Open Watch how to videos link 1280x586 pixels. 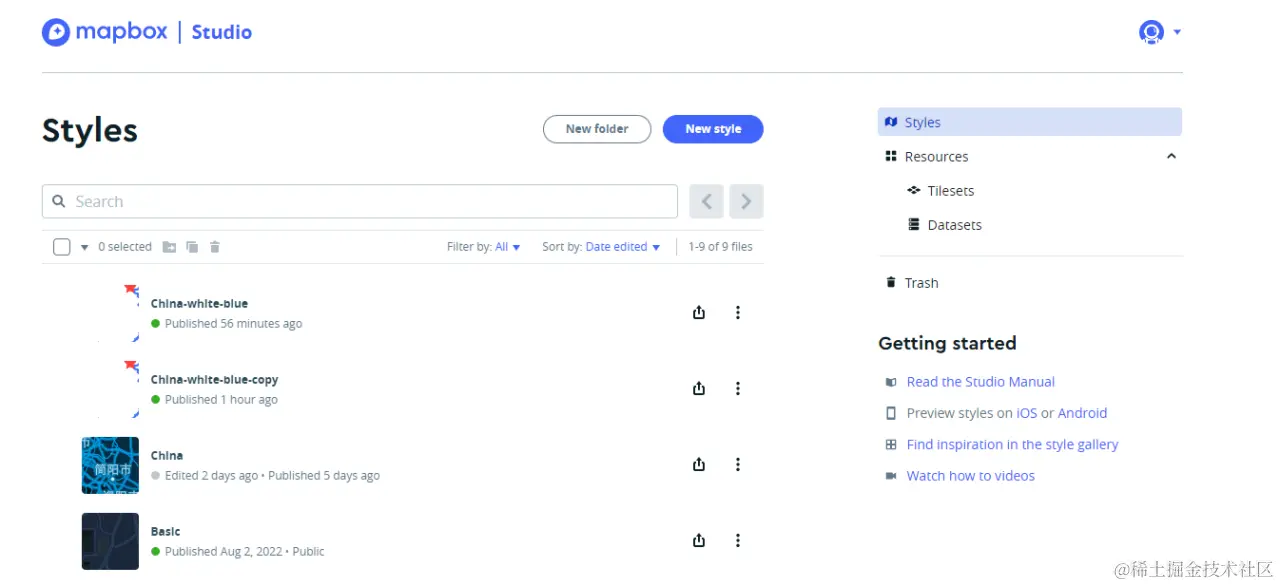click(x=970, y=476)
